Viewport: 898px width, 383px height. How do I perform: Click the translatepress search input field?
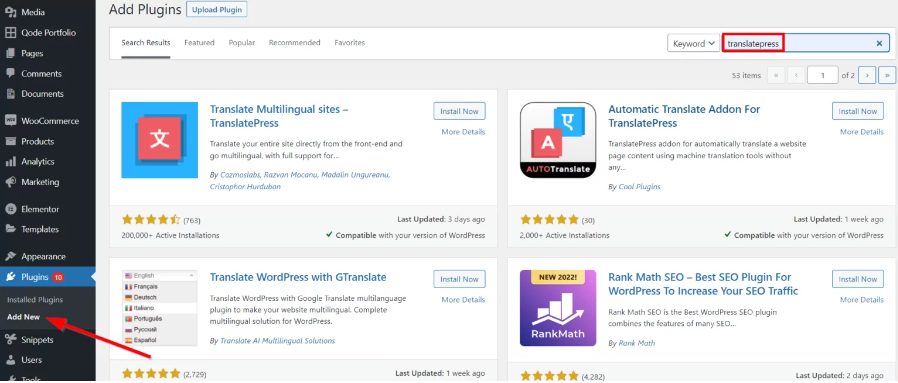[x=806, y=44]
